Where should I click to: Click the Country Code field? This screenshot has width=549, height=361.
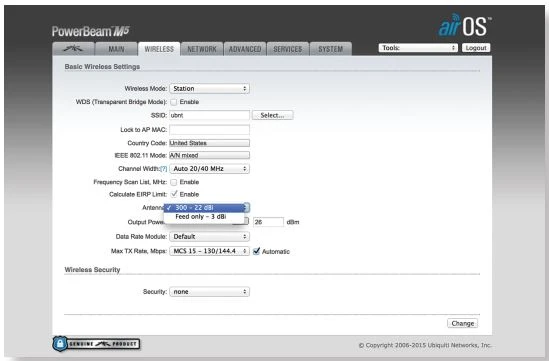(x=209, y=143)
